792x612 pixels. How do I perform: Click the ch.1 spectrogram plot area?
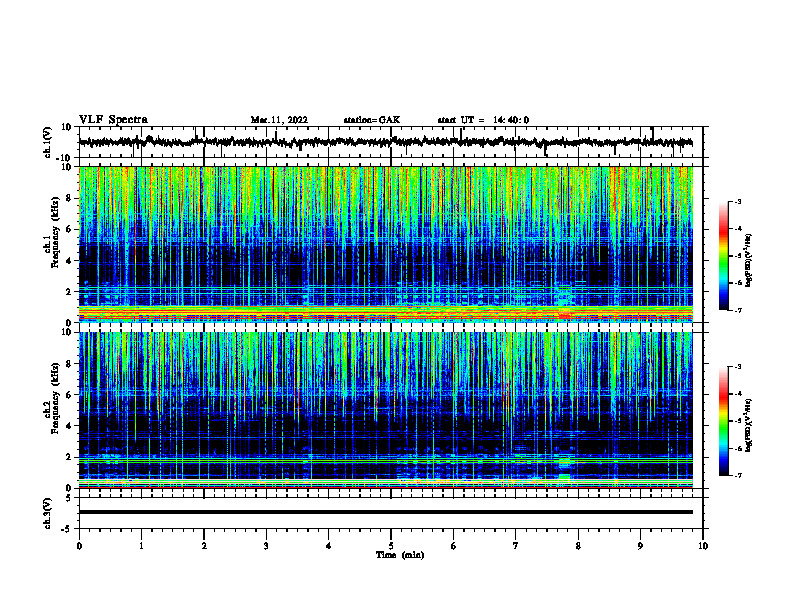coord(385,244)
